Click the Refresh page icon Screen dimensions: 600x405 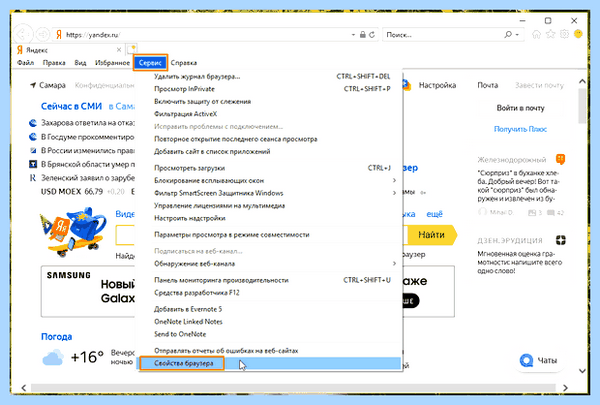pyautogui.click(x=372, y=35)
